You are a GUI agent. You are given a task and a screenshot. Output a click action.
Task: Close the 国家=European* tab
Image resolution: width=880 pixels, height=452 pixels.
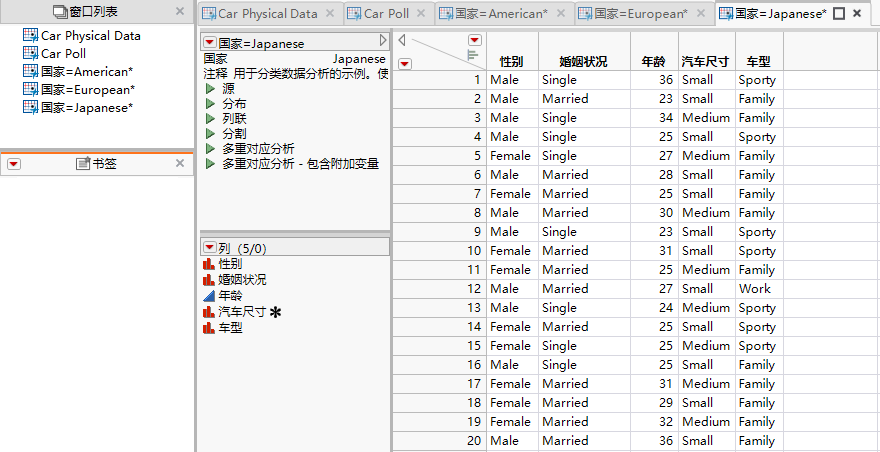click(x=700, y=13)
